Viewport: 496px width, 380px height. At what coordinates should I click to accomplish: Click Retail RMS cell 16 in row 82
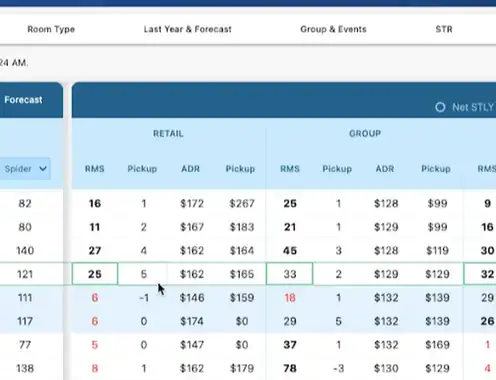tap(95, 203)
